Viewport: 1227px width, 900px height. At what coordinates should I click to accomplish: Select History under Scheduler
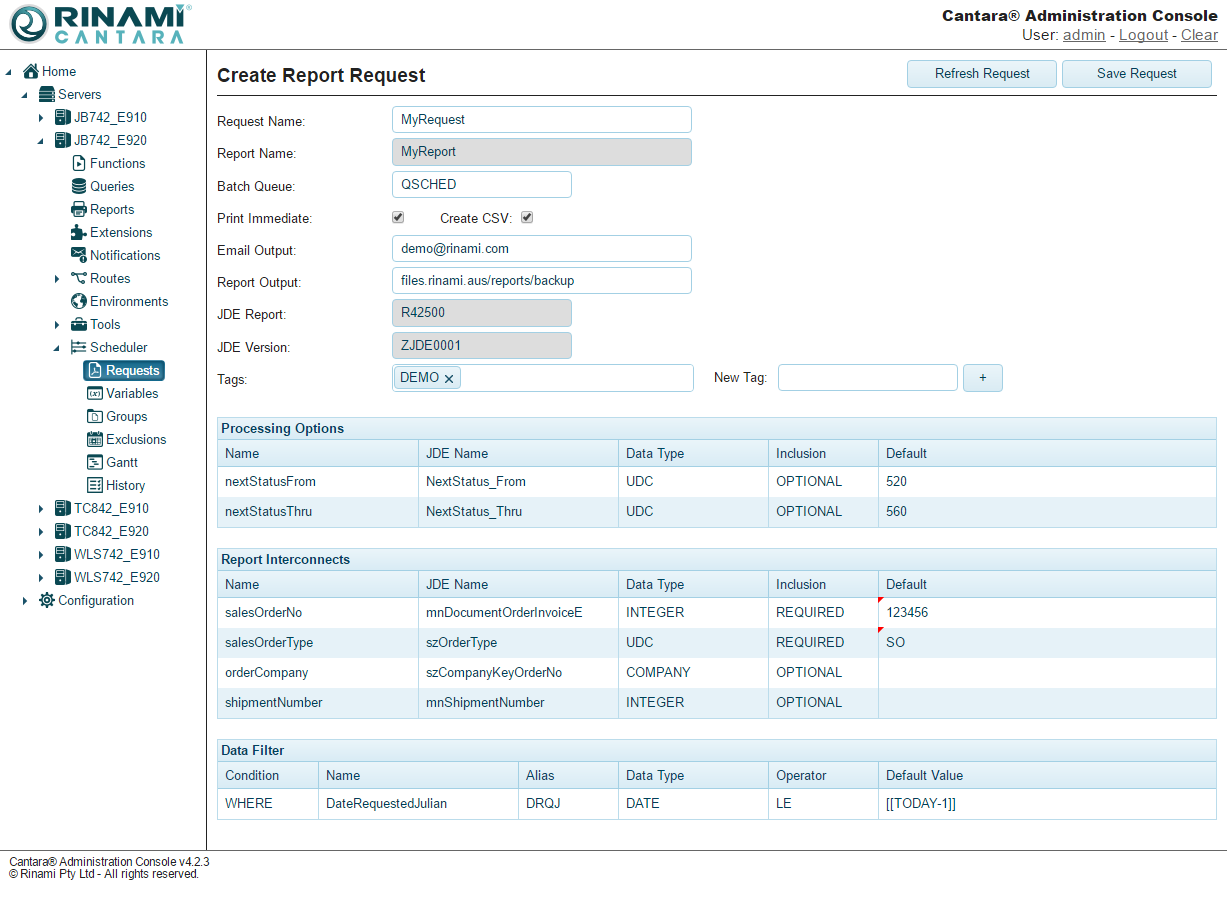point(125,485)
